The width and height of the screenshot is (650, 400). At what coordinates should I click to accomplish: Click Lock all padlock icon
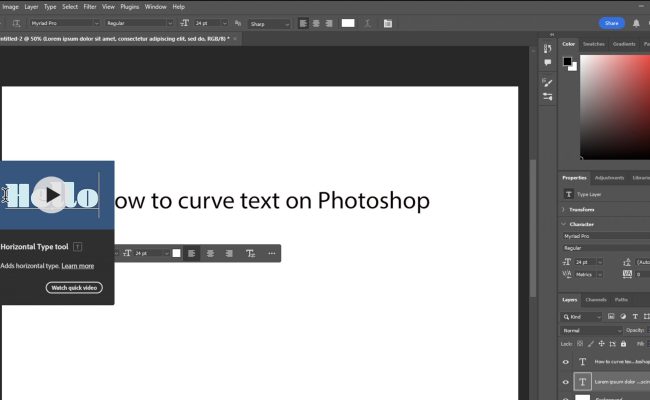(623, 344)
